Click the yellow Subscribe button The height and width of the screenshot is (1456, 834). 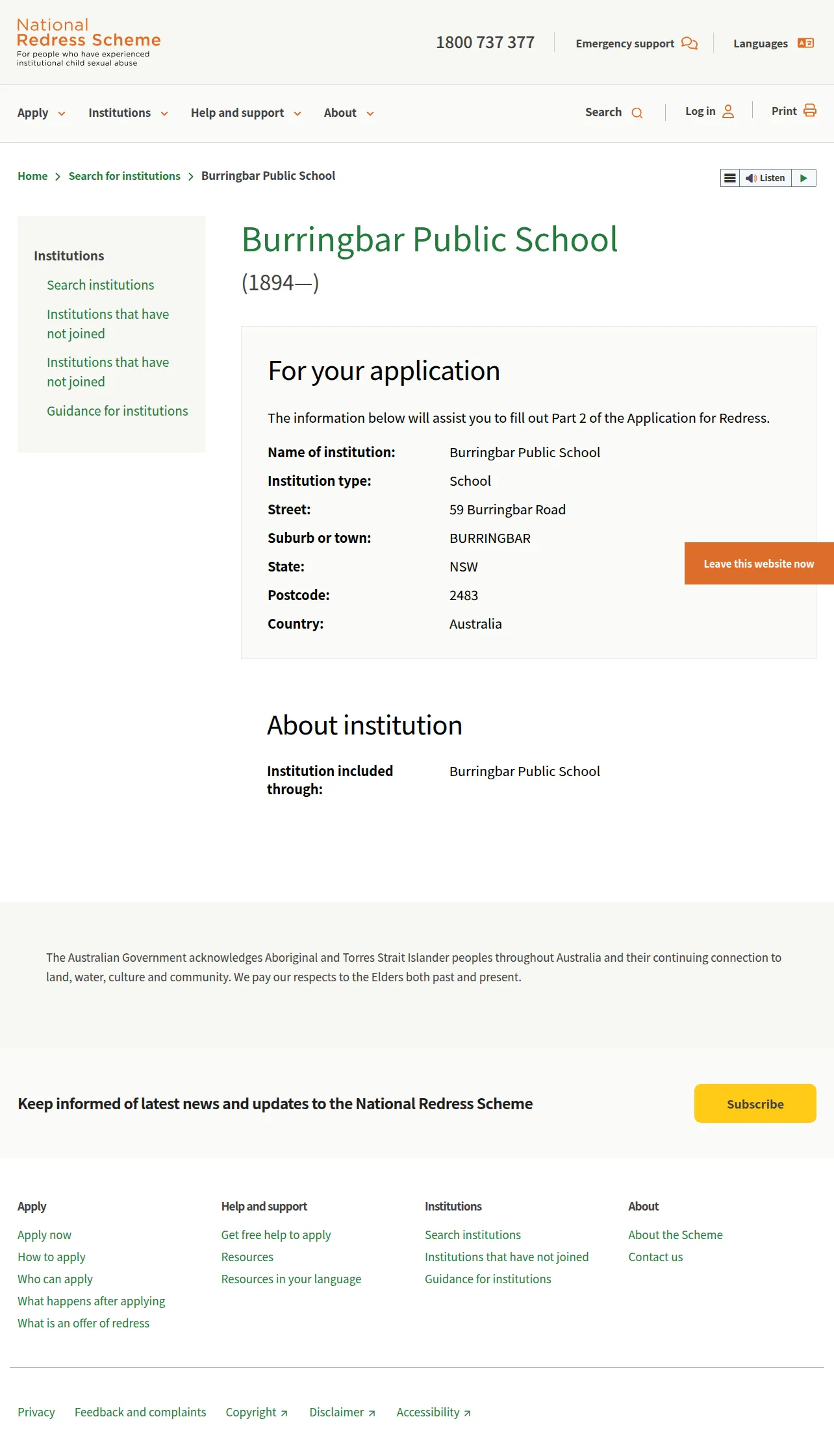pyautogui.click(x=755, y=1103)
